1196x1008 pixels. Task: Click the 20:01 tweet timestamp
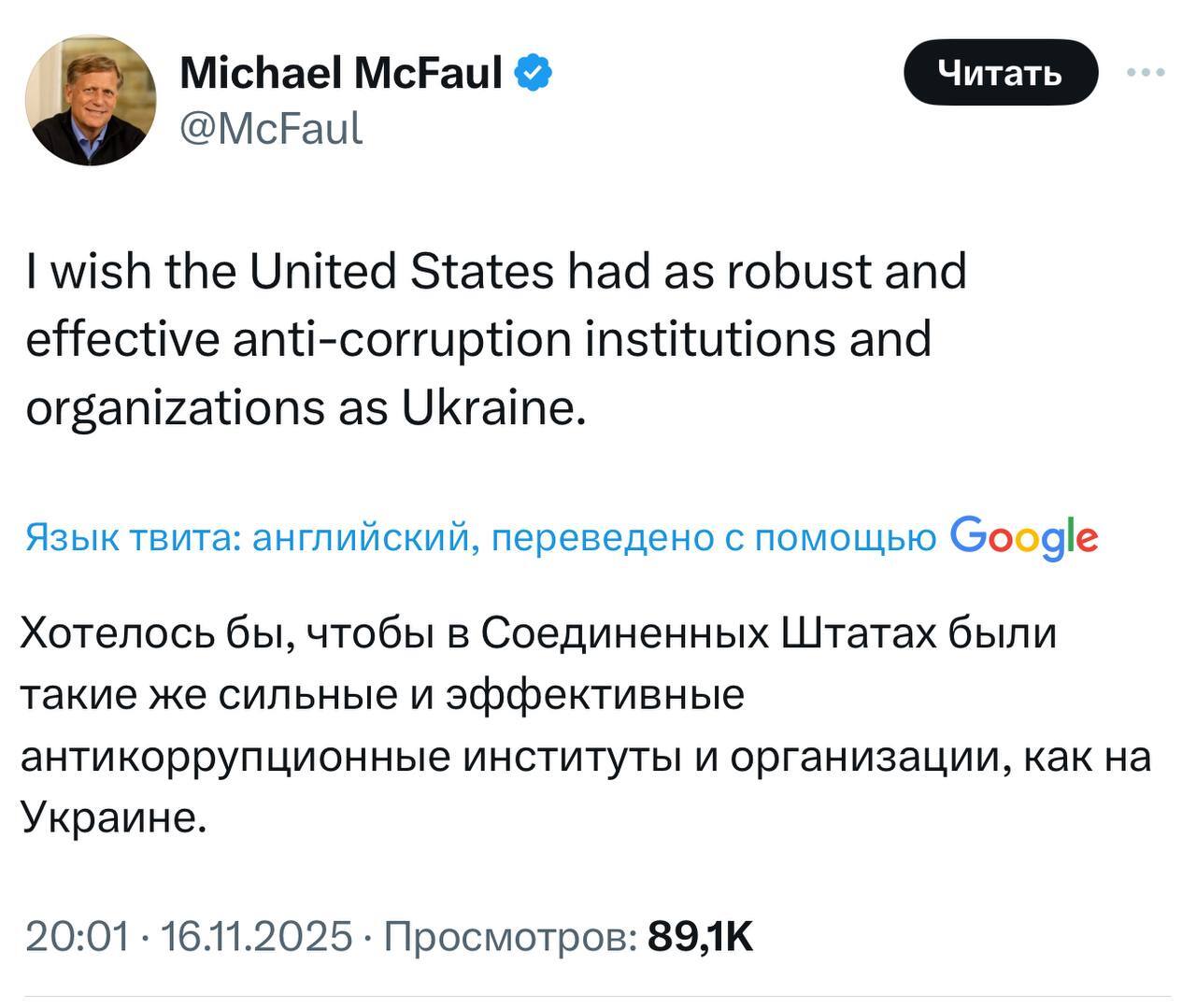point(78,935)
